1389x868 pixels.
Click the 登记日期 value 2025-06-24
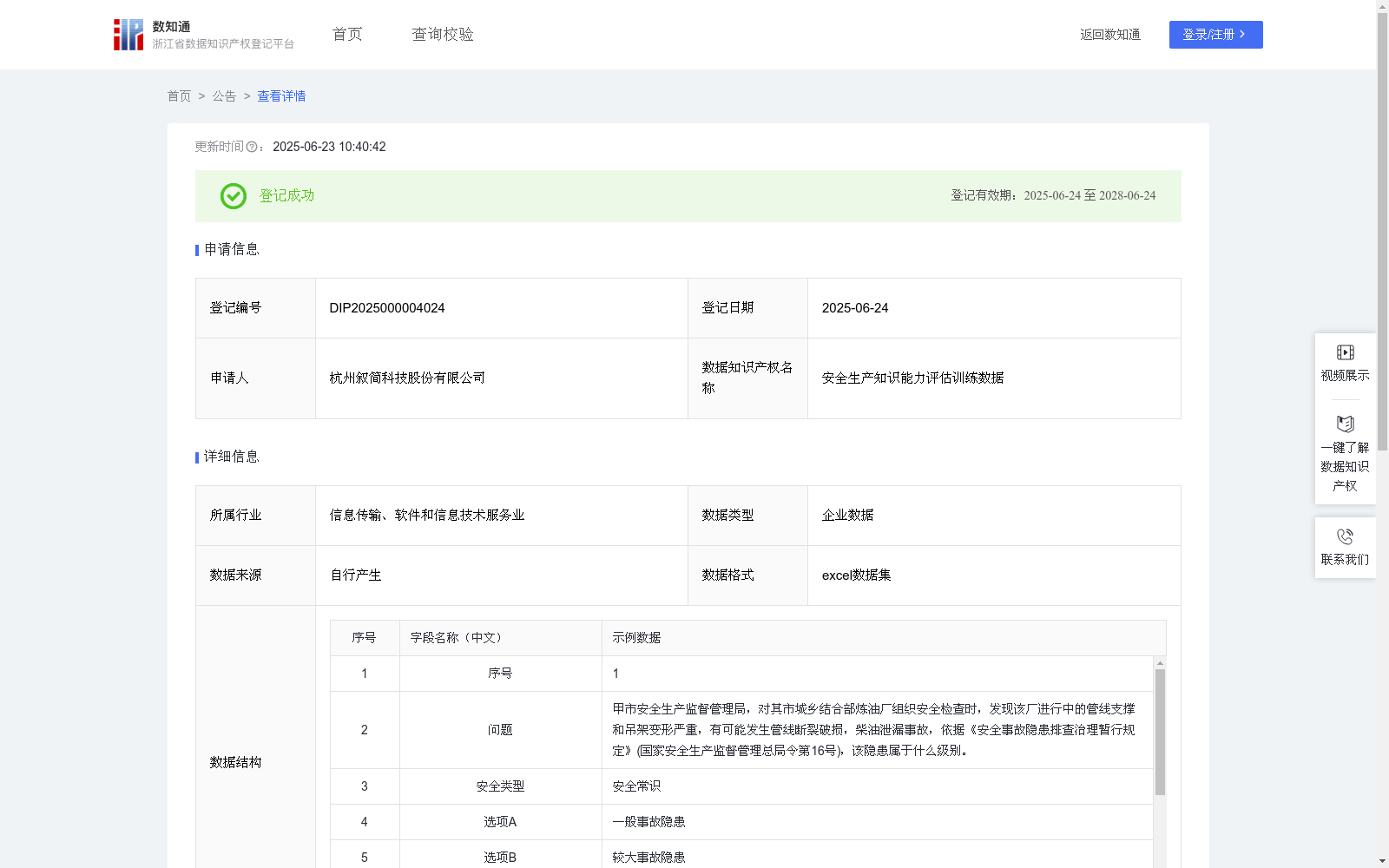pyautogui.click(x=855, y=308)
